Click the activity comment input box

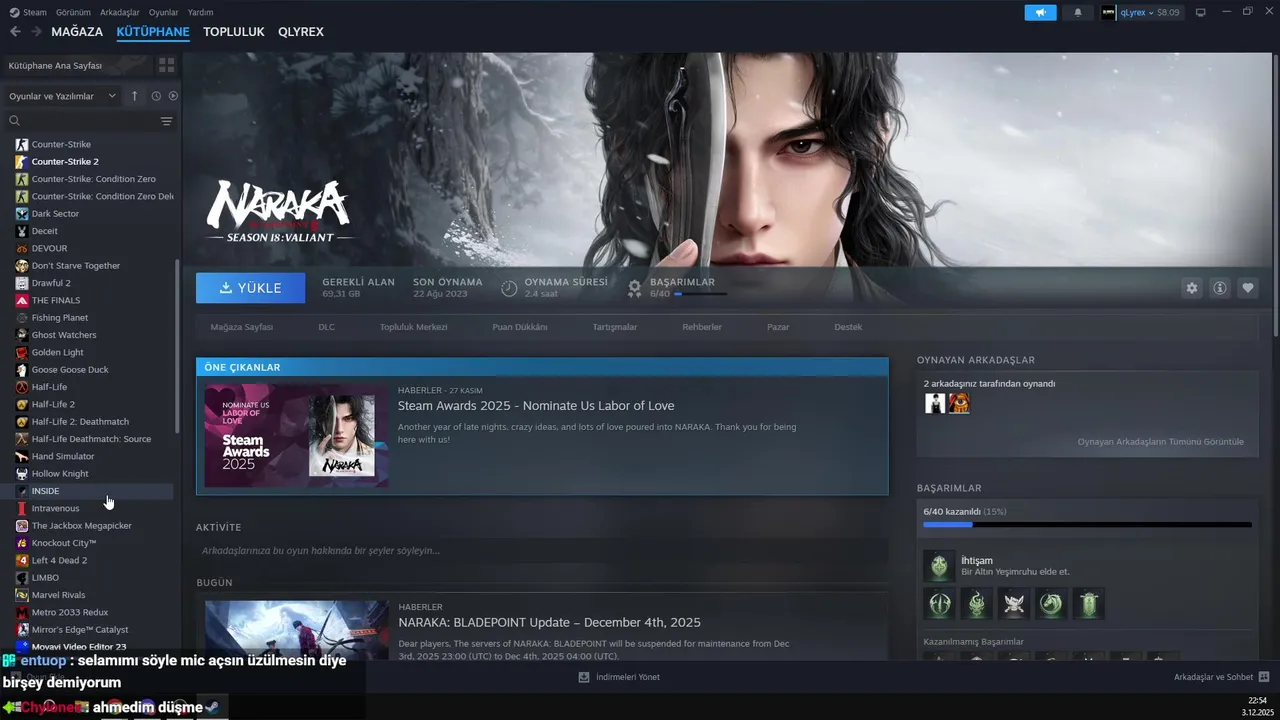pos(542,550)
